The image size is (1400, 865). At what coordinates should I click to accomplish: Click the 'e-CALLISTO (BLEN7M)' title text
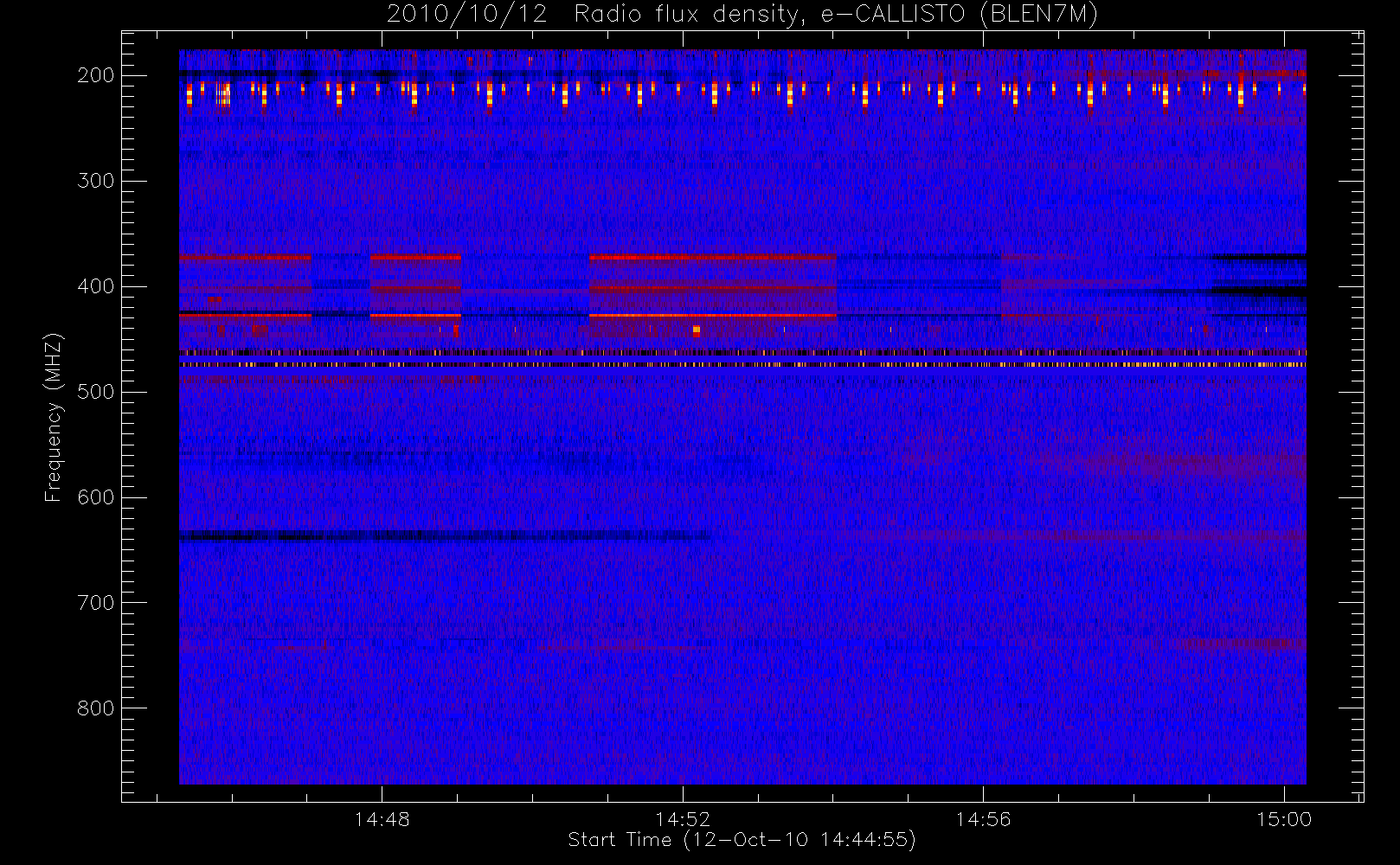960,15
